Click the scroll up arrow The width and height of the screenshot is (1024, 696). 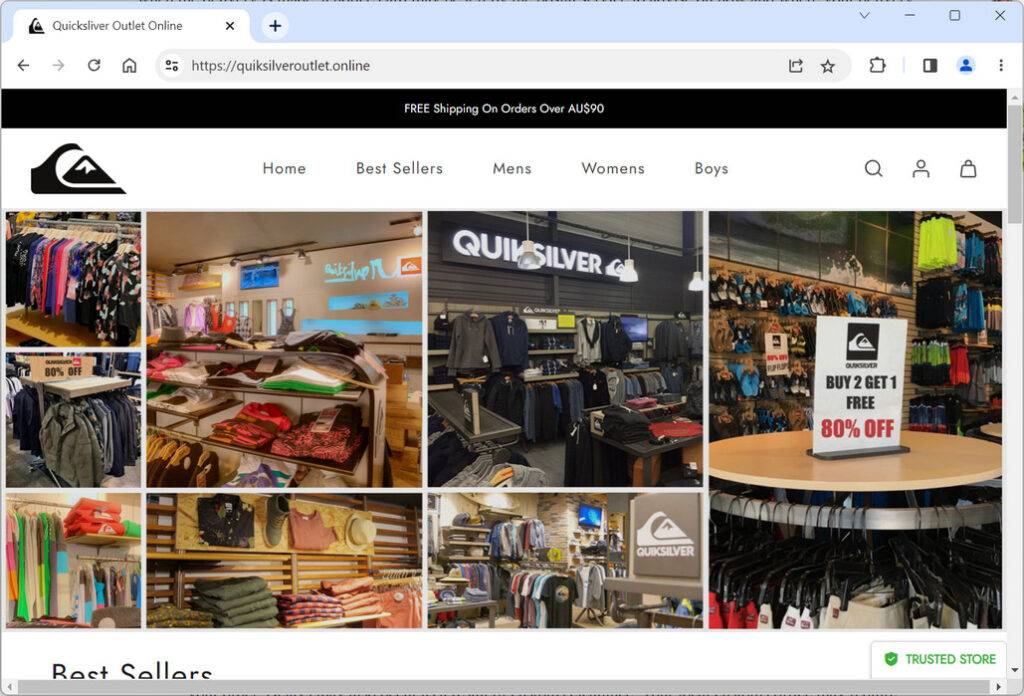click(x=1014, y=98)
